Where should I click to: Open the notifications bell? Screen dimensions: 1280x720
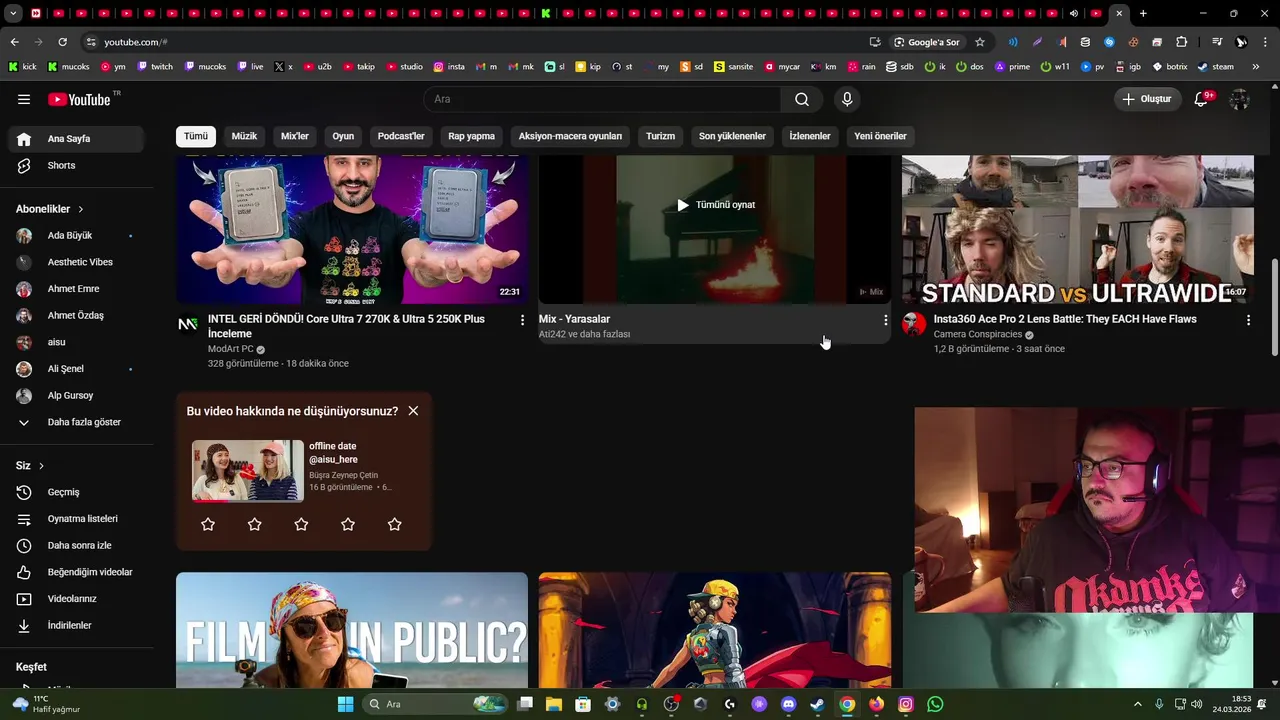(1203, 99)
